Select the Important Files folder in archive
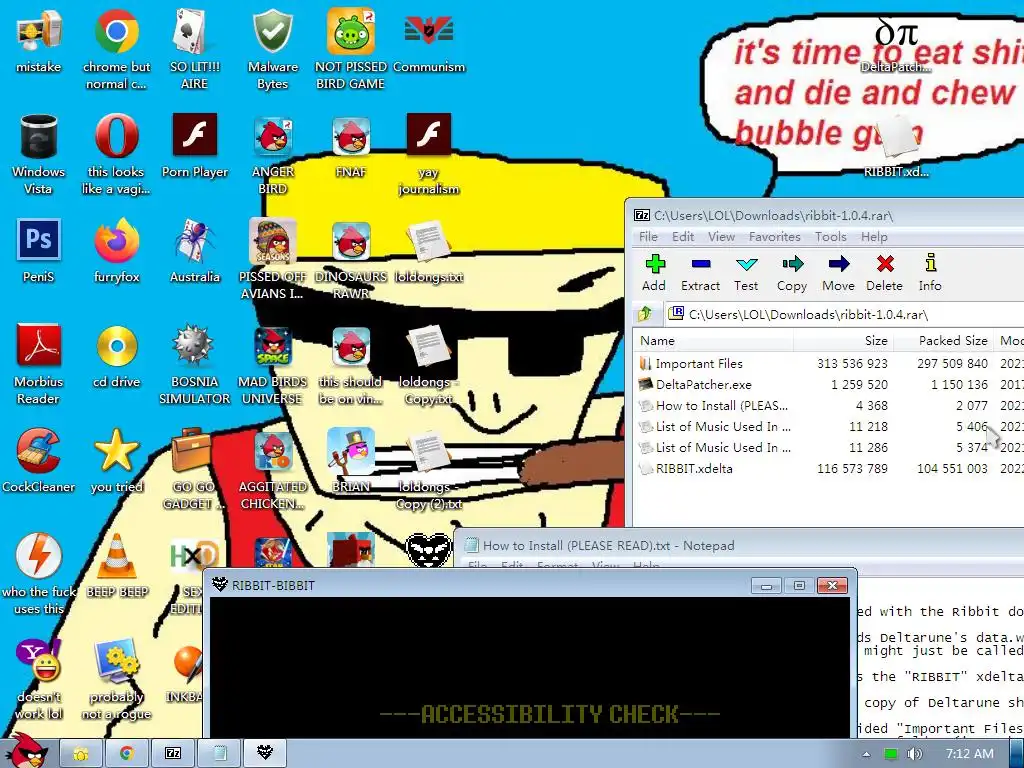The image size is (1024, 768). point(699,364)
